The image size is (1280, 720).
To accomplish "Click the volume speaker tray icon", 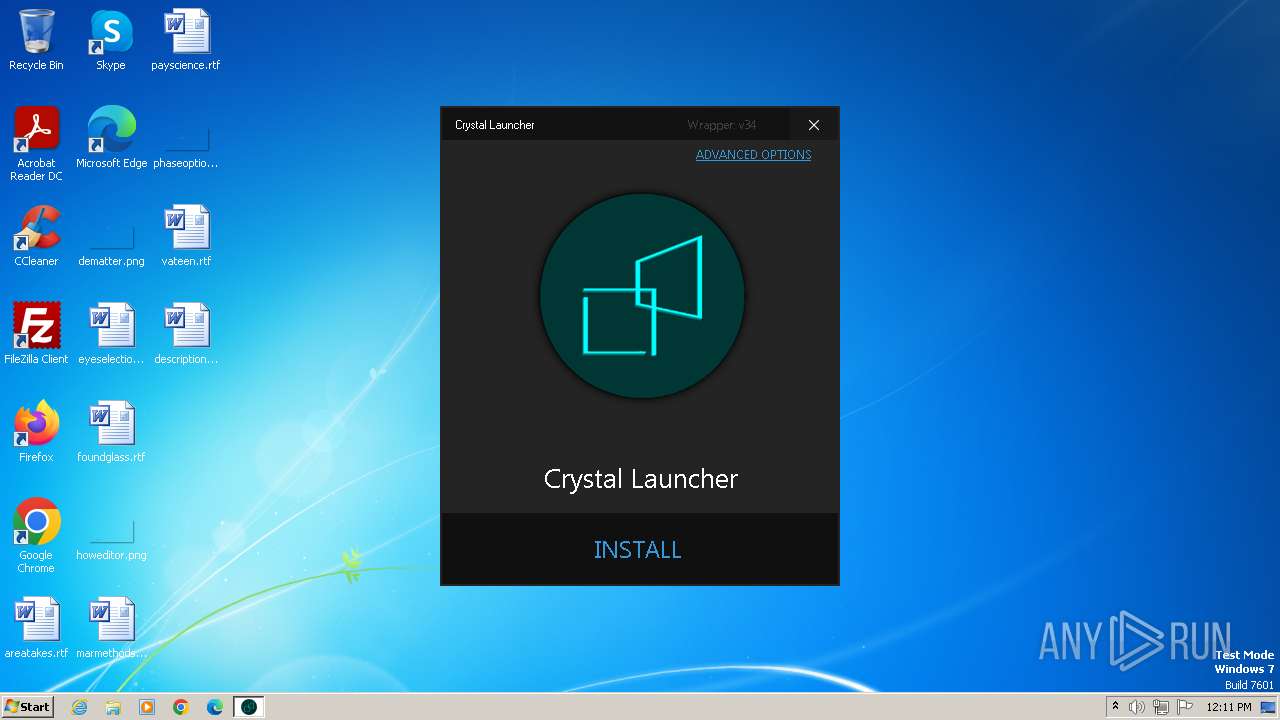I will coord(1137,707).
